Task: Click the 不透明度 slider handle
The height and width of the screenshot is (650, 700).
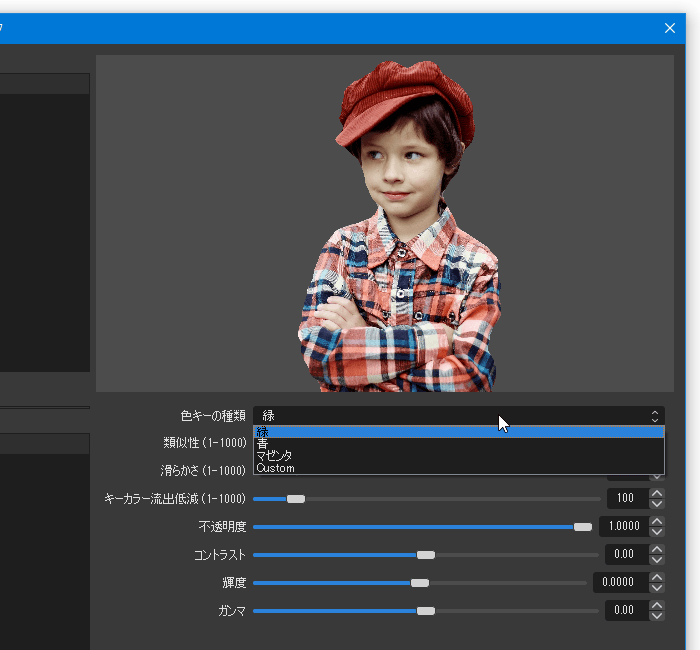Action: [583, 527]
